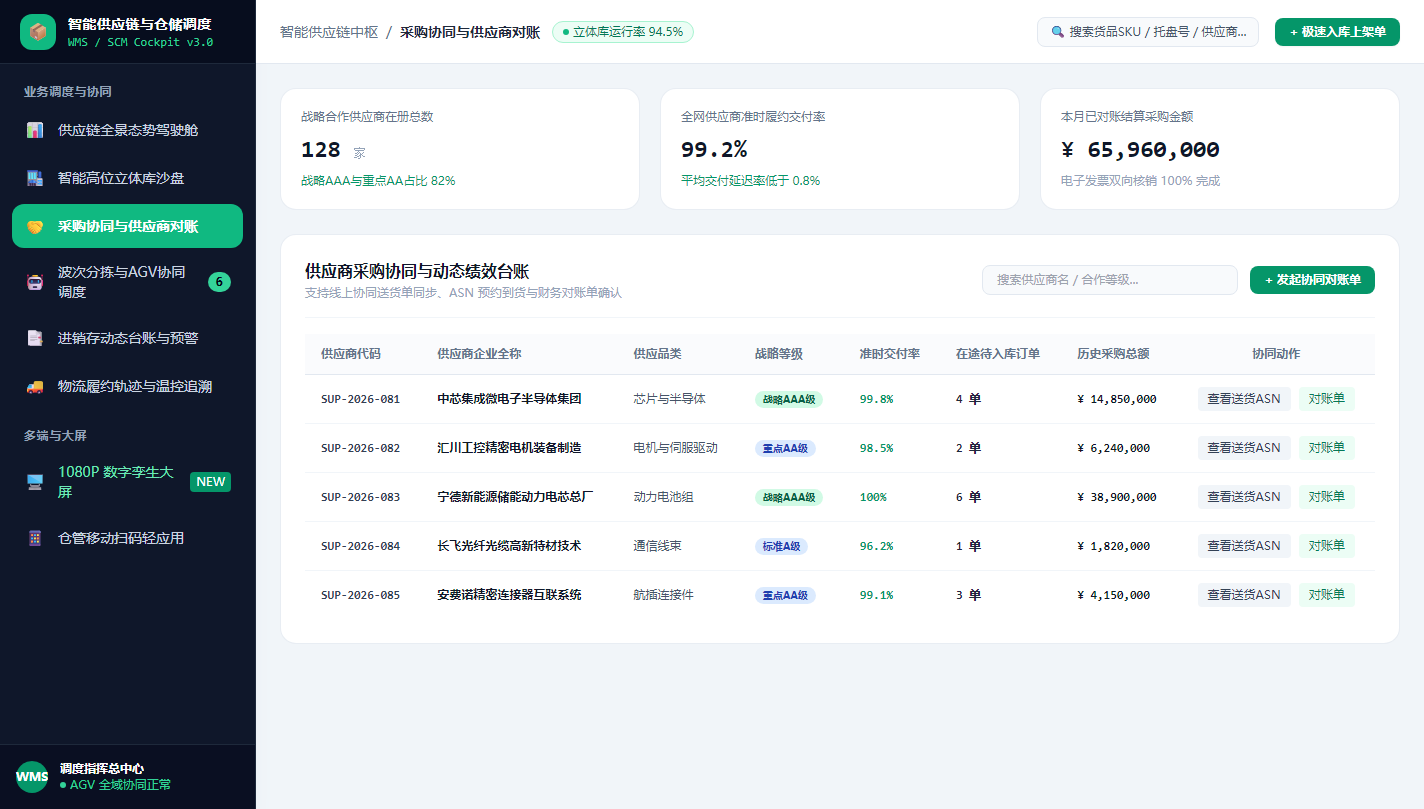Click the truck icon beside 物流履约轨迹与温控追溯

click(x=35, y=386)
